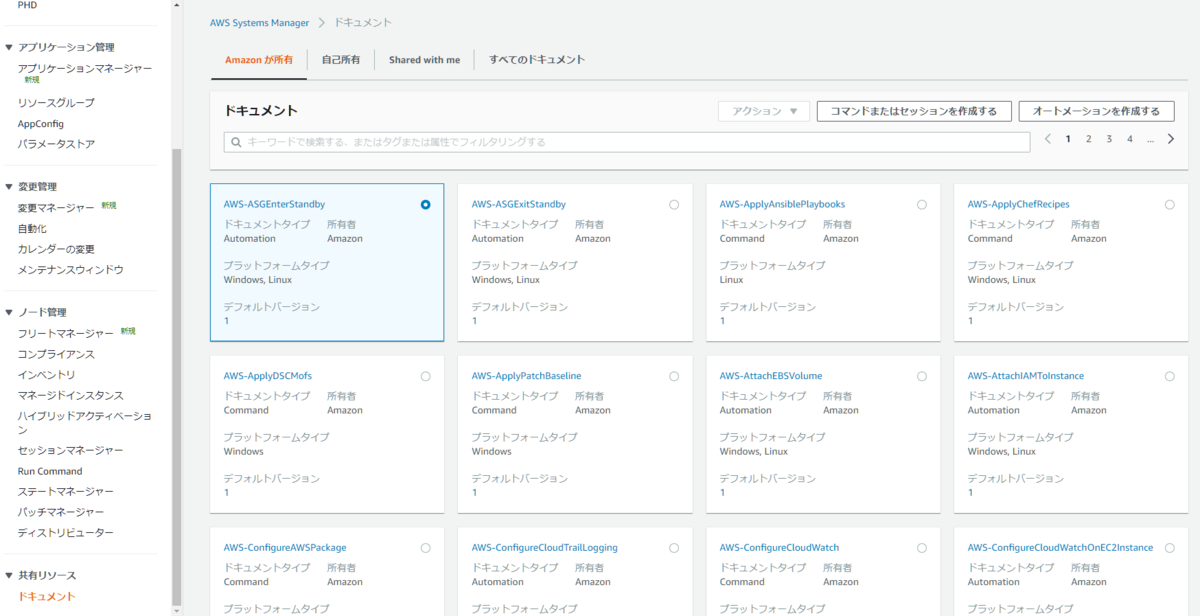Open the AWS-ConfigureAWSPackage document link
The image size is (1200, 616).
tap(284, 548)
